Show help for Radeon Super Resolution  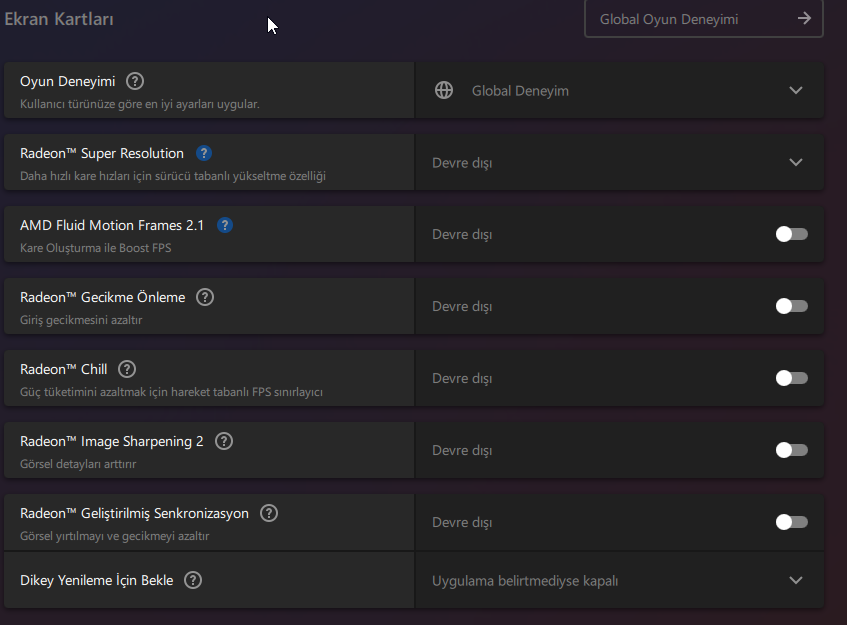pos(204,153)
